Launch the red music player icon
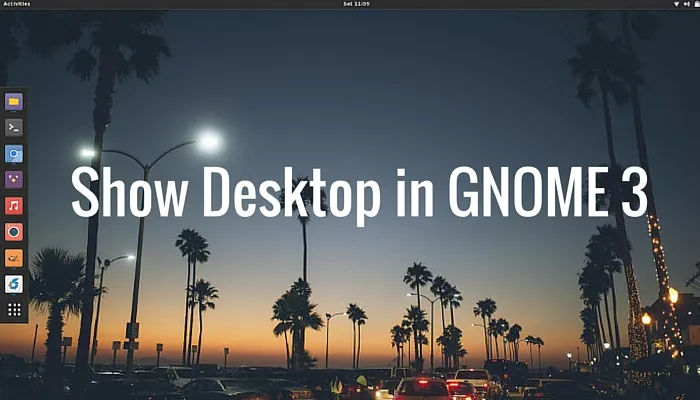 [14, 206]
